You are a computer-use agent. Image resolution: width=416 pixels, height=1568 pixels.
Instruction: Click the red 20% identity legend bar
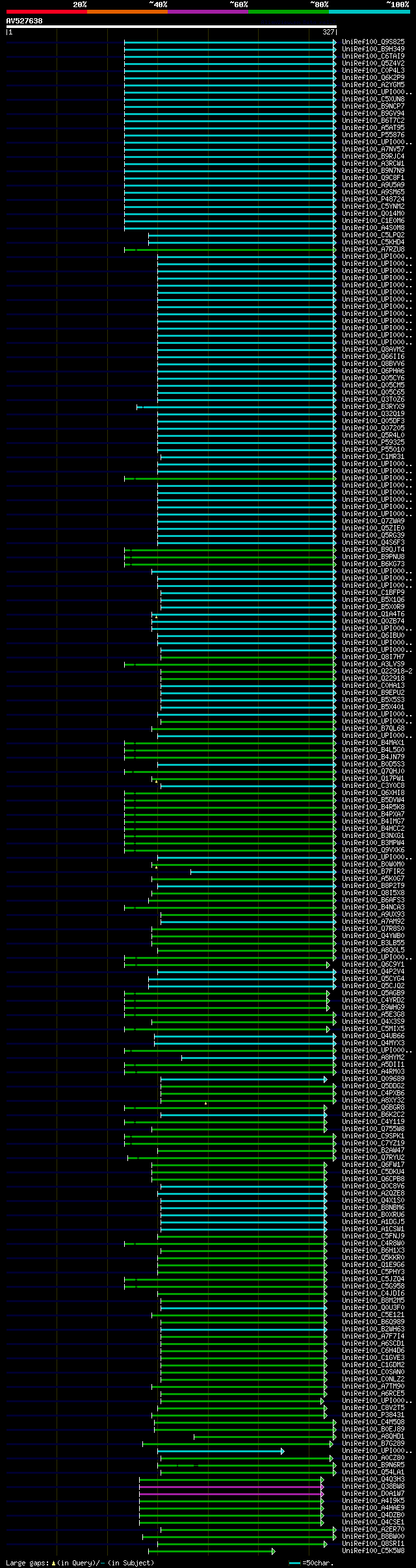(x=46, y=12)
